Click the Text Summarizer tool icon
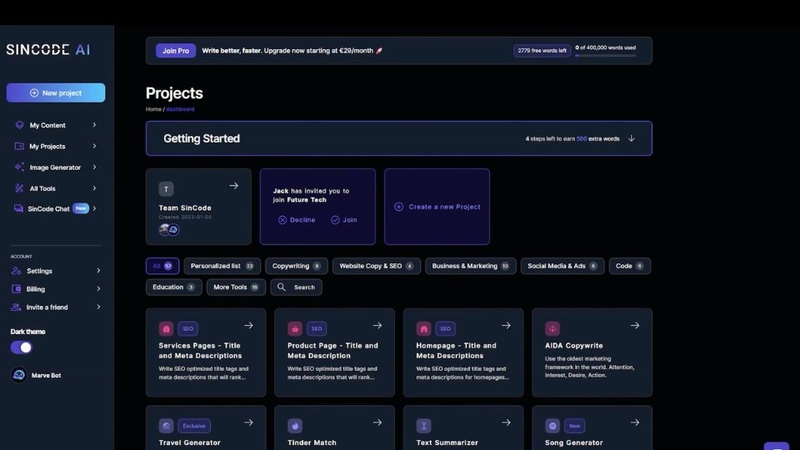Viewport: 800px width, 450px height. coord(423,426)
